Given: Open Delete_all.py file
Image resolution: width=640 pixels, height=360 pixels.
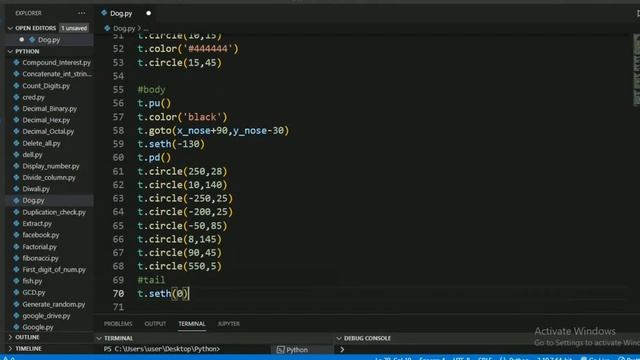Looking at the screenshot, I should pyautogui.click(x=41, y=143).
